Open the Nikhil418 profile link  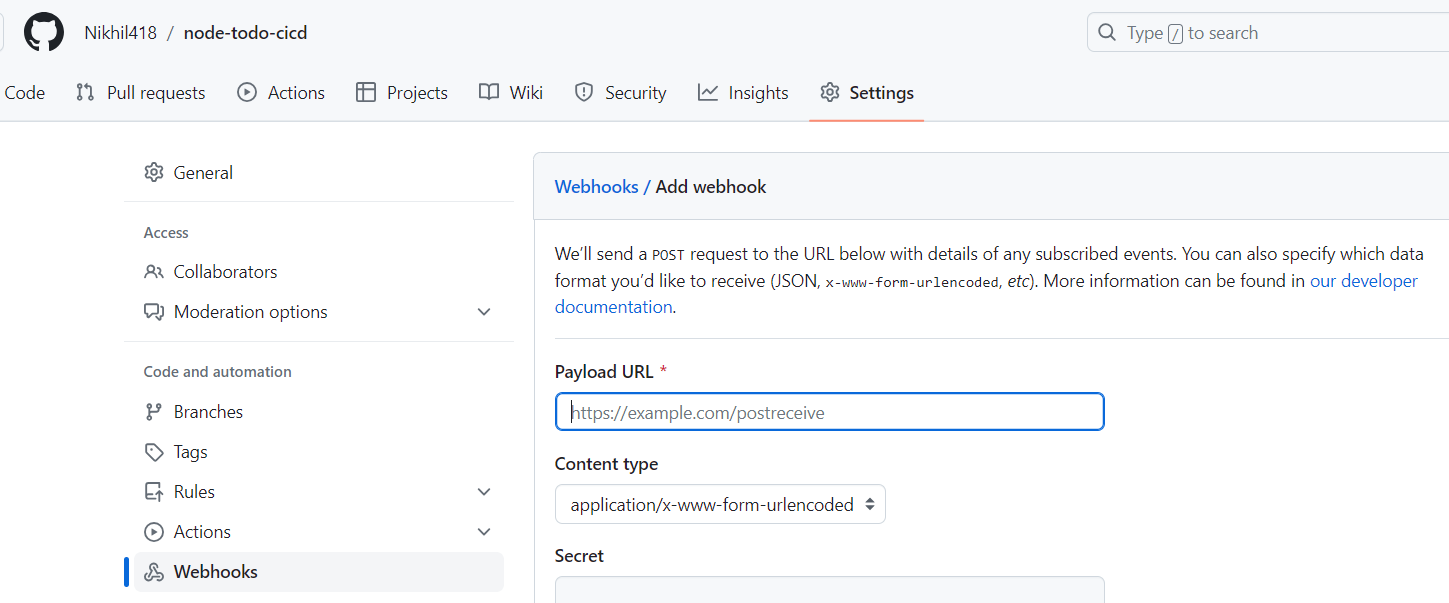coord(120,33)
